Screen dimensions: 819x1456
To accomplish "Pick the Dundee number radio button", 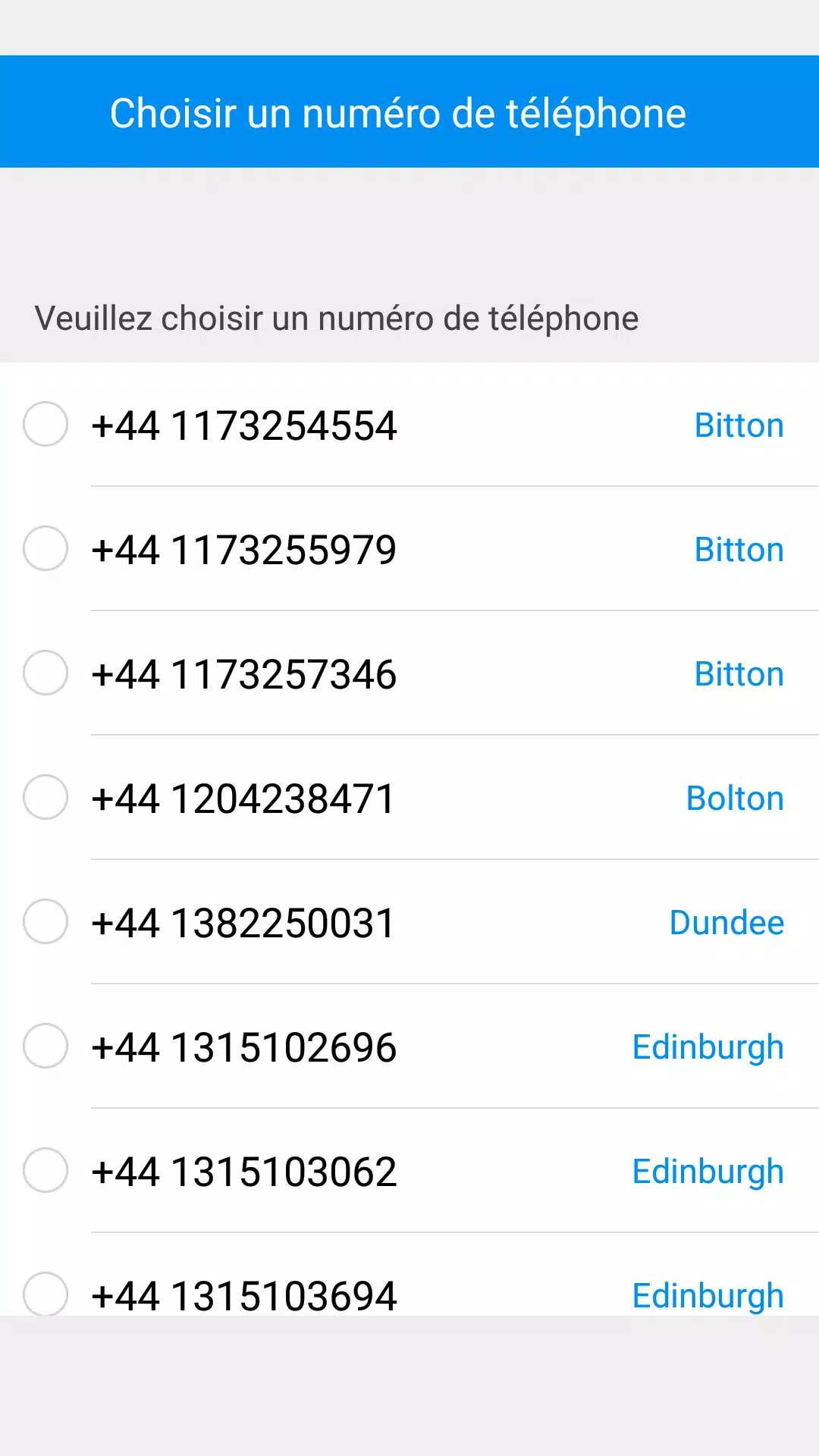I will (x=45, y=921).
